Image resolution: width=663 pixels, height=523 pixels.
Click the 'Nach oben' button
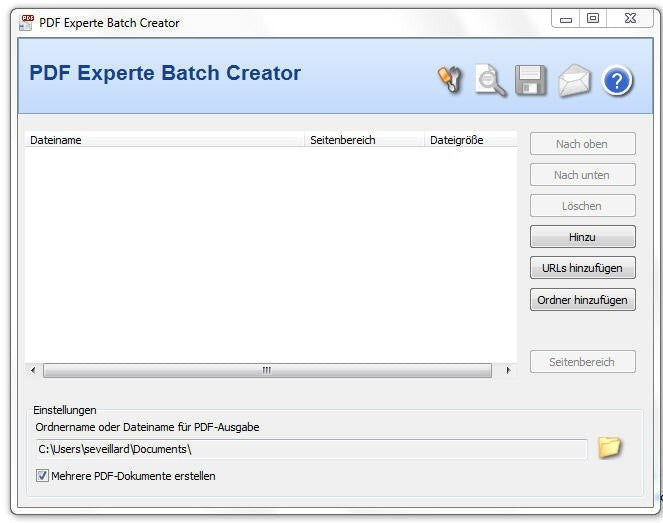583,144
